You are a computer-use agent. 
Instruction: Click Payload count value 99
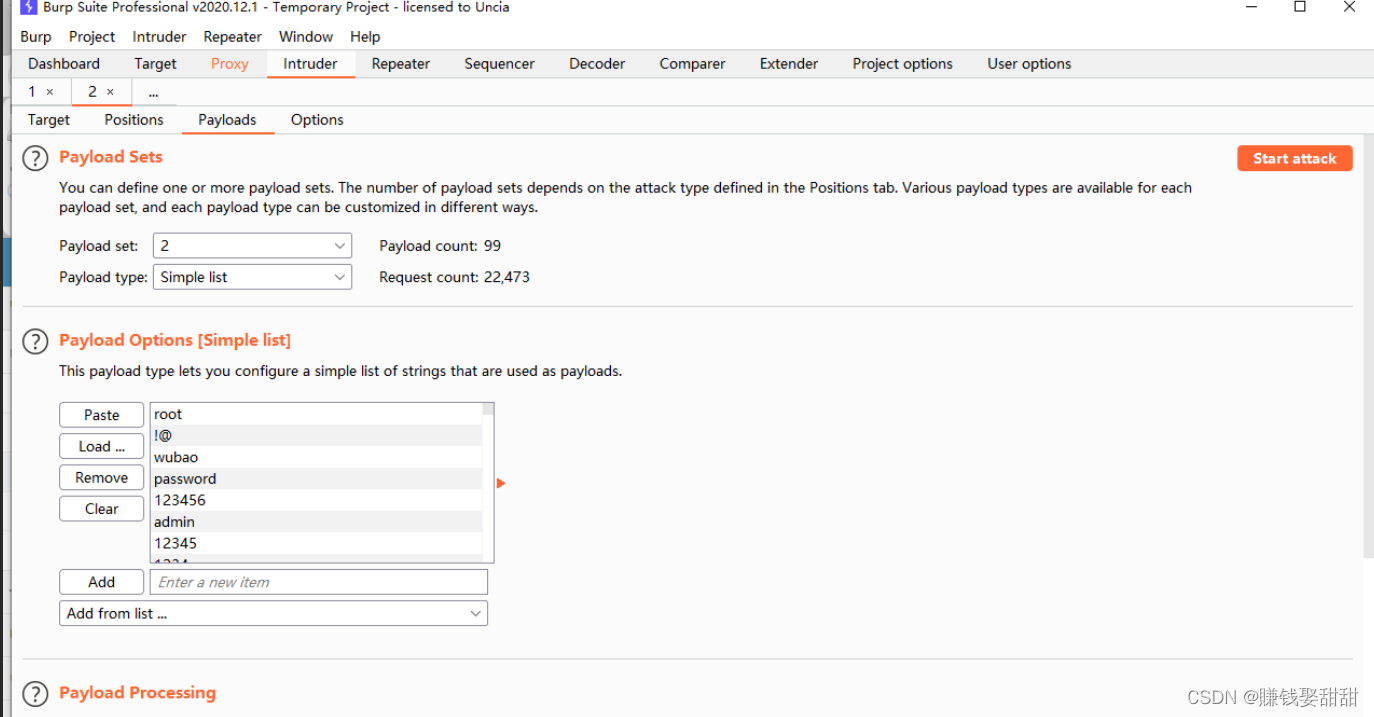492,246
